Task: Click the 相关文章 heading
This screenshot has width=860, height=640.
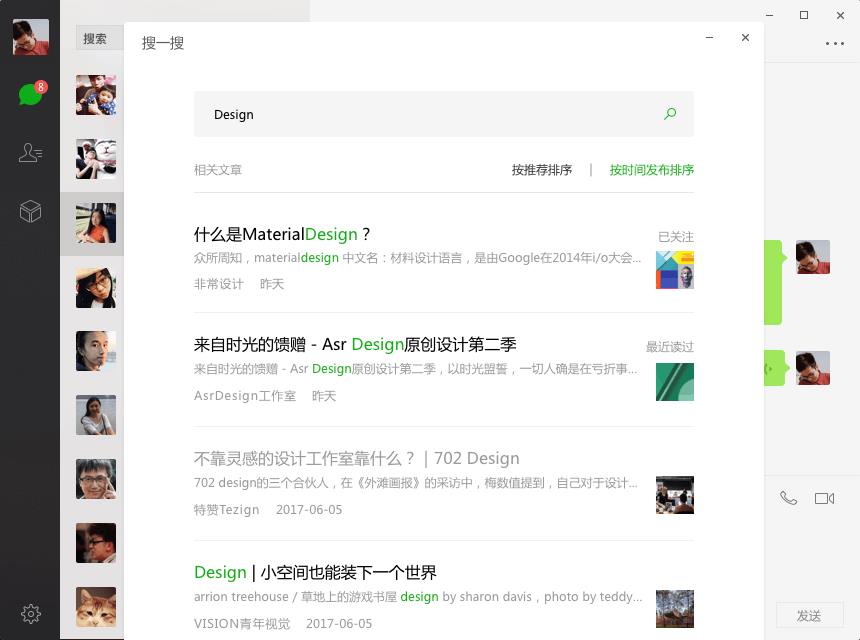Action: [x=218, y=170]
